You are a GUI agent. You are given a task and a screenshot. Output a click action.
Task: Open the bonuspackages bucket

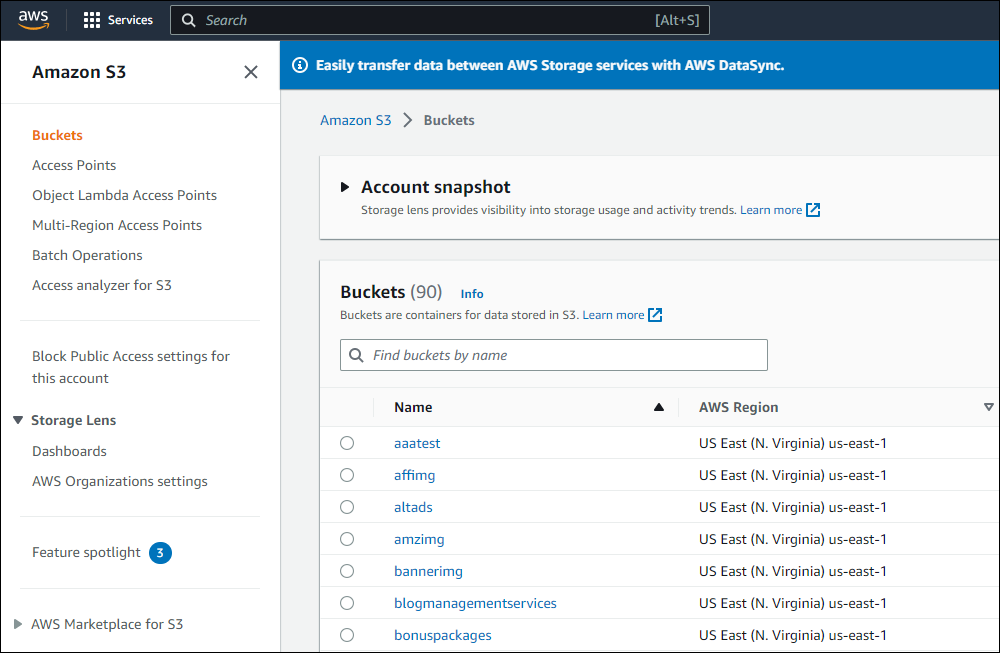(443, 635)
